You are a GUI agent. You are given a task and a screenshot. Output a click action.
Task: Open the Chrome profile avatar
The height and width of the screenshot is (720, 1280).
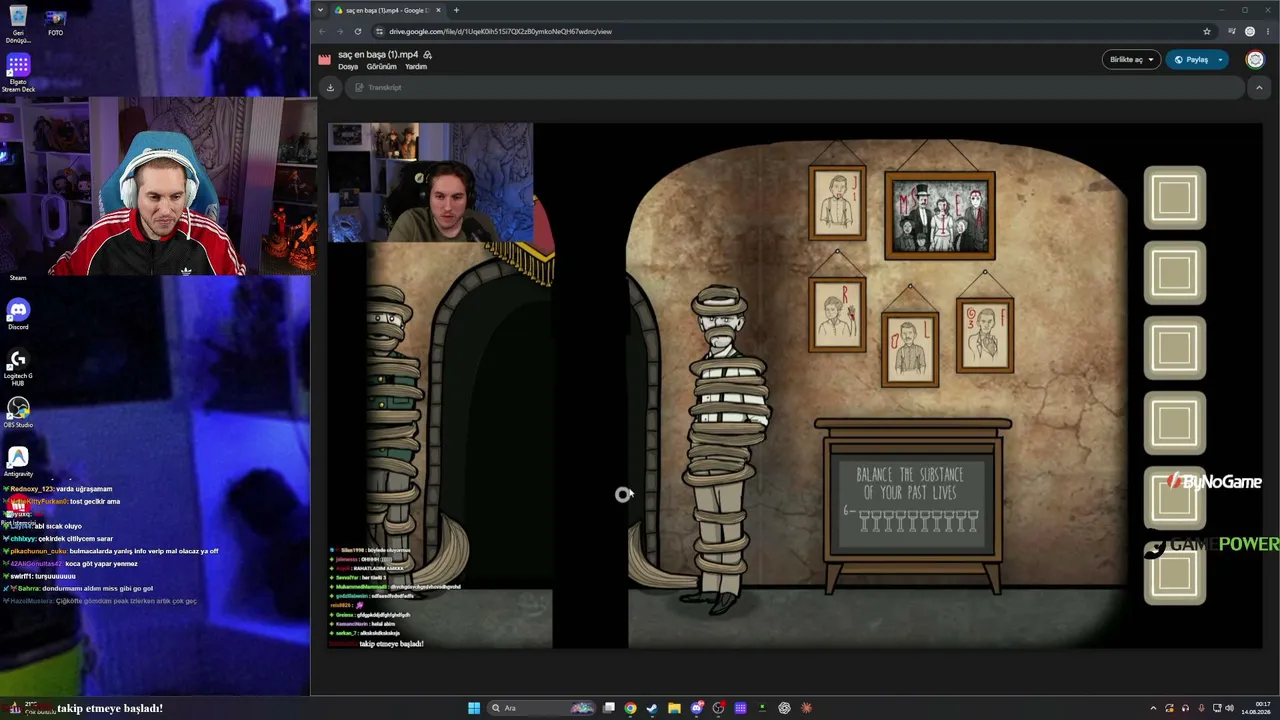[x=1249, y=31]
